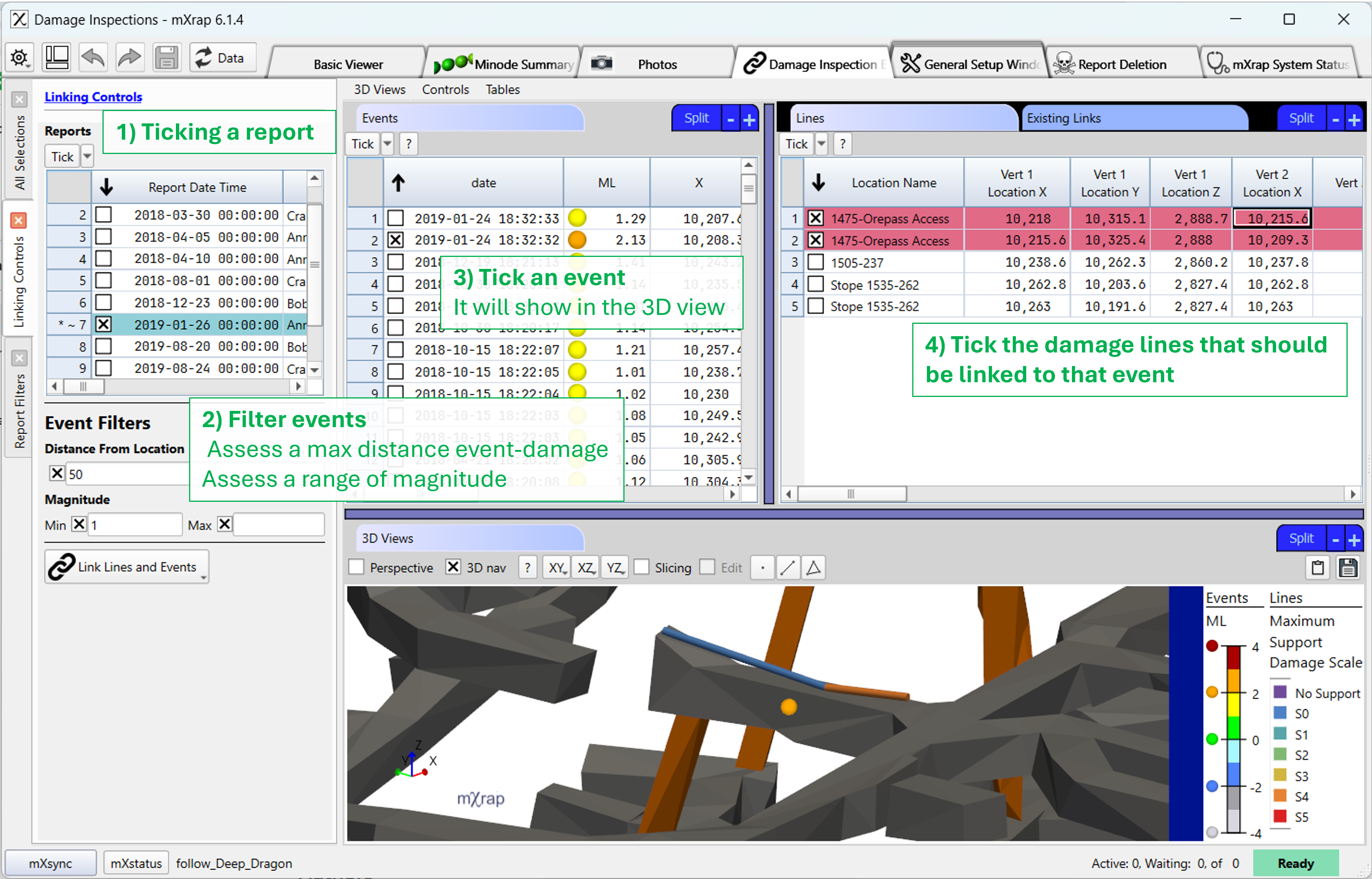
Task: Open the Basic Viewer tab
Action: tap(348, 64)
